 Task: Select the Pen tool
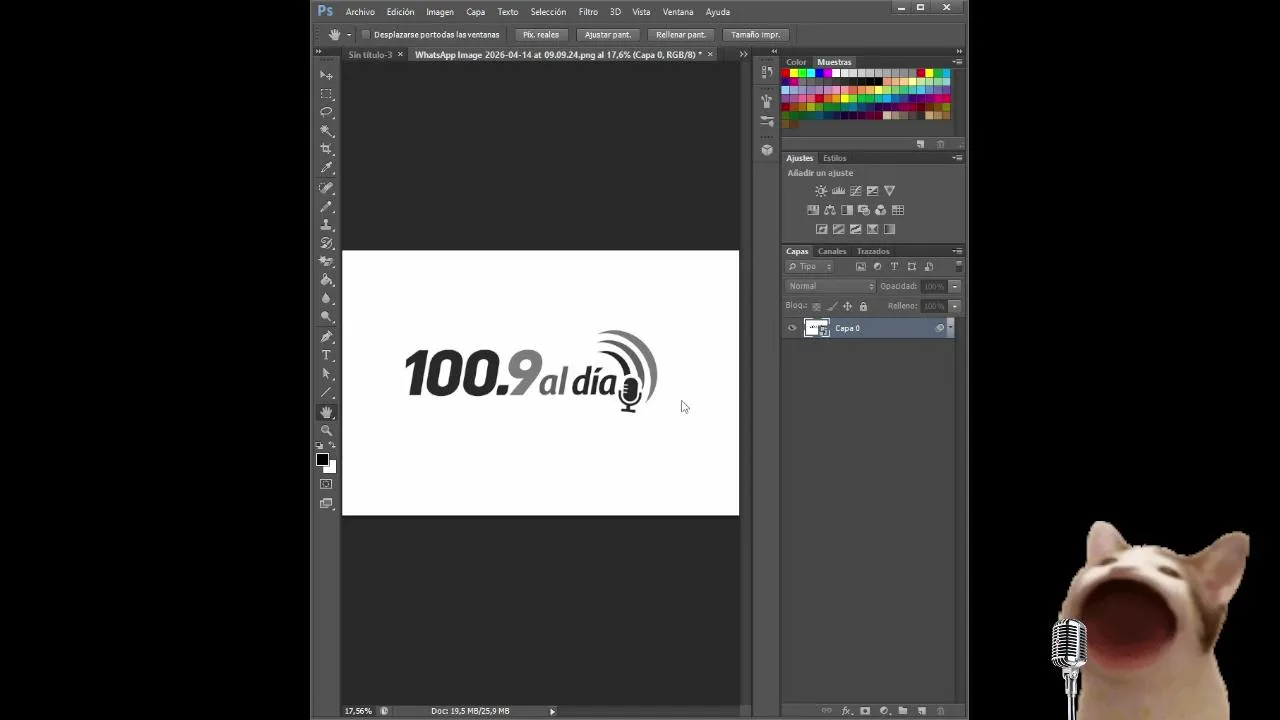(326, 337)
